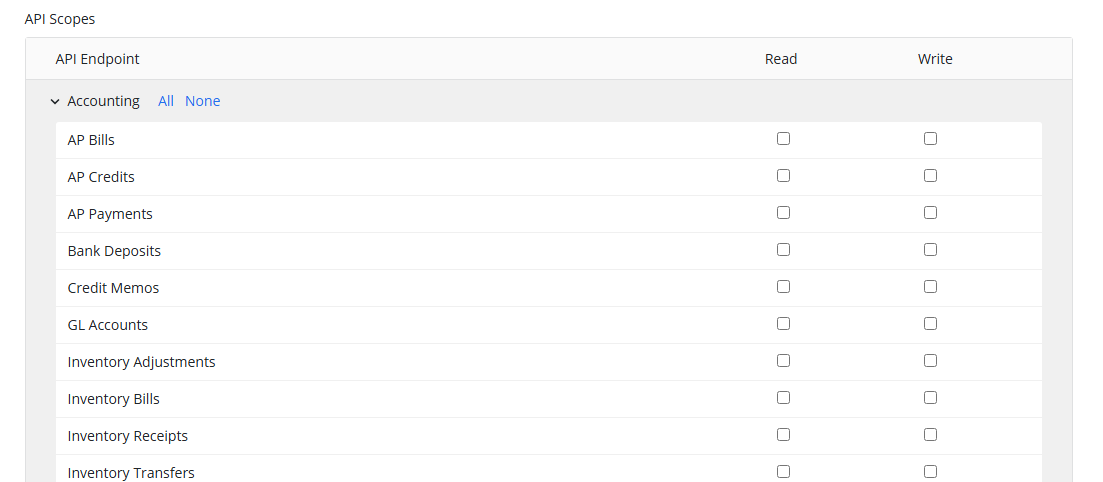Tick Inventory Receipts Read checkbox

point(783,435)
